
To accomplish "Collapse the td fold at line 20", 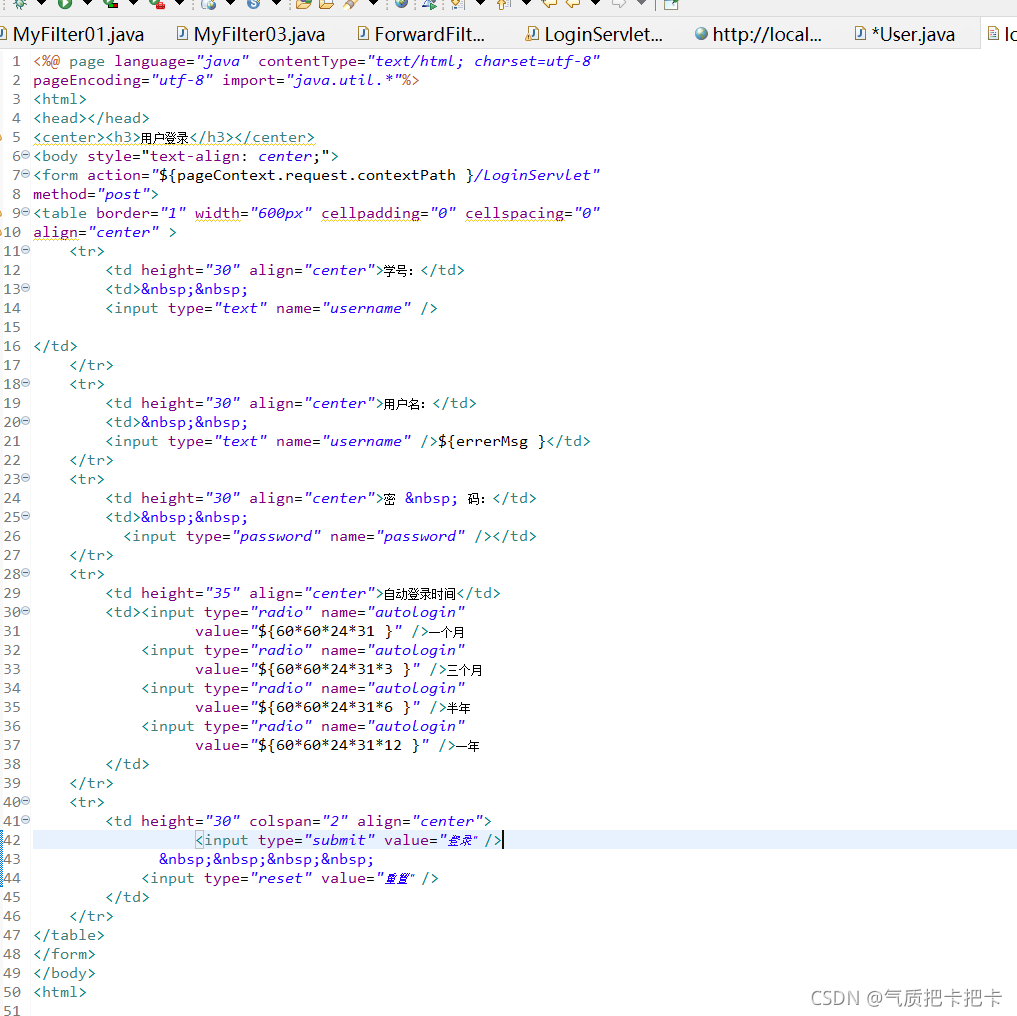I will click(26, 421).
